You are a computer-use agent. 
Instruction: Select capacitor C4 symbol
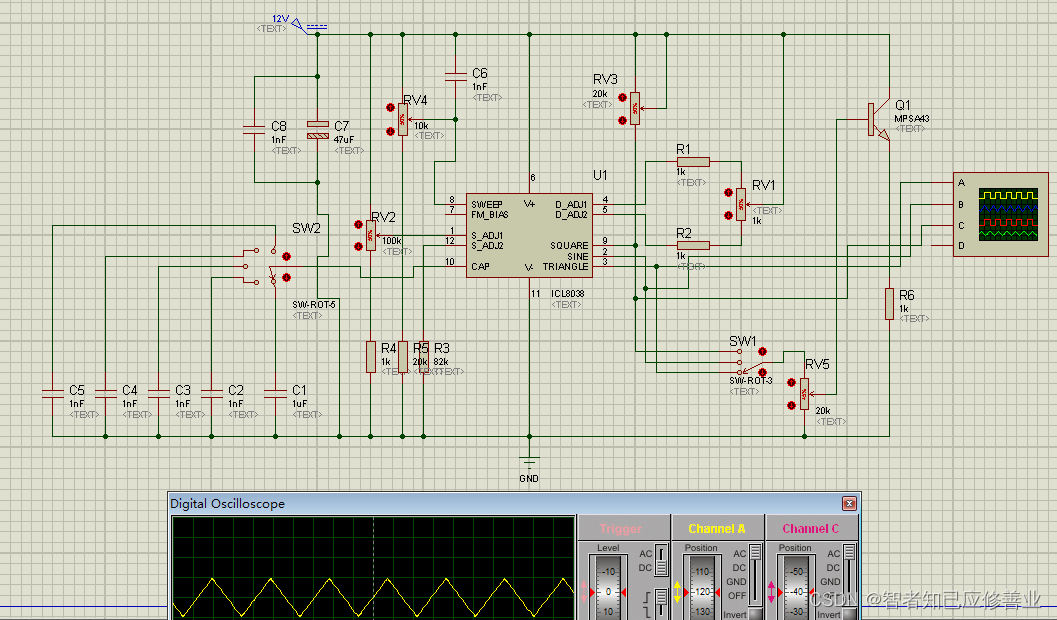[105, 393]
